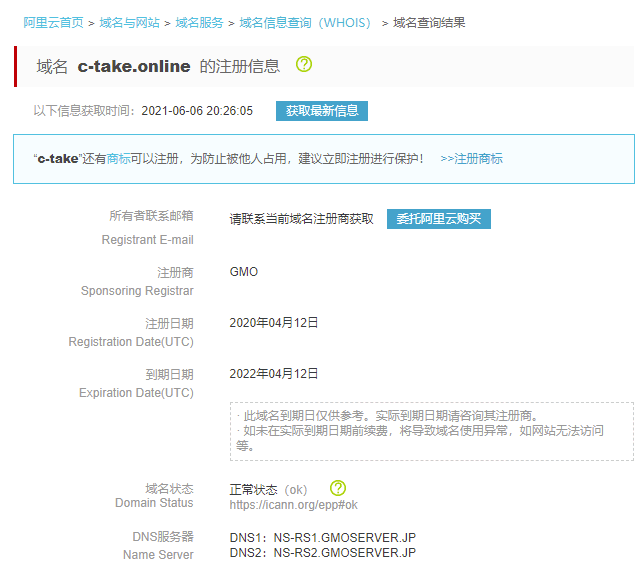Click the help icon next to 正常状态

point(338,488)
